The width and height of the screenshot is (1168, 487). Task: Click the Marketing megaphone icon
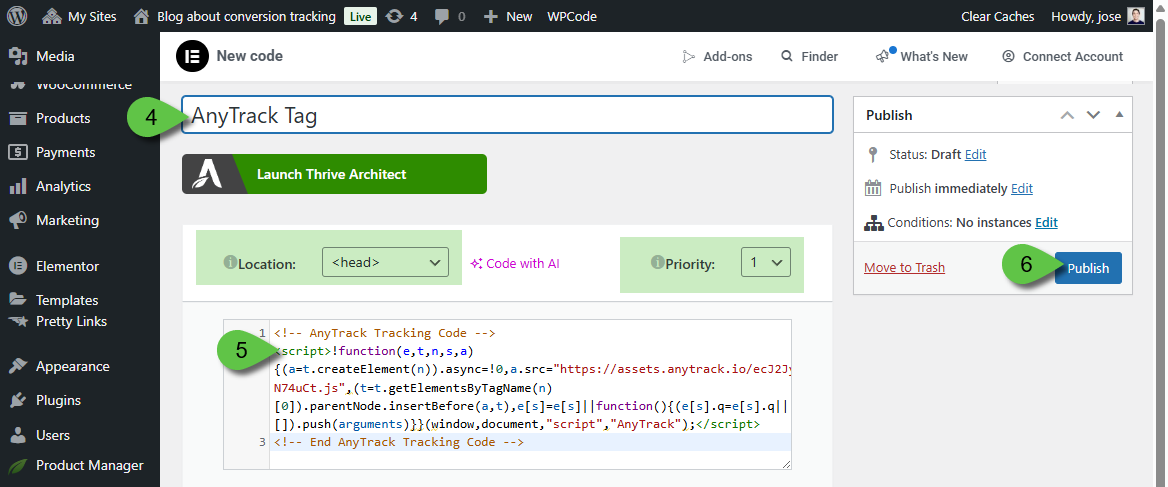(x=18, y=220)
